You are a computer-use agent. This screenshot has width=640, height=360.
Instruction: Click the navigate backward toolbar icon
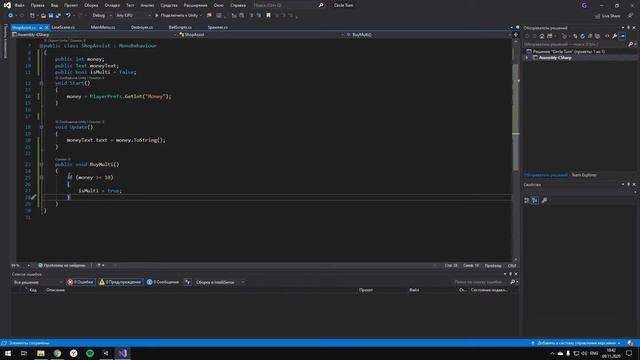11,16
